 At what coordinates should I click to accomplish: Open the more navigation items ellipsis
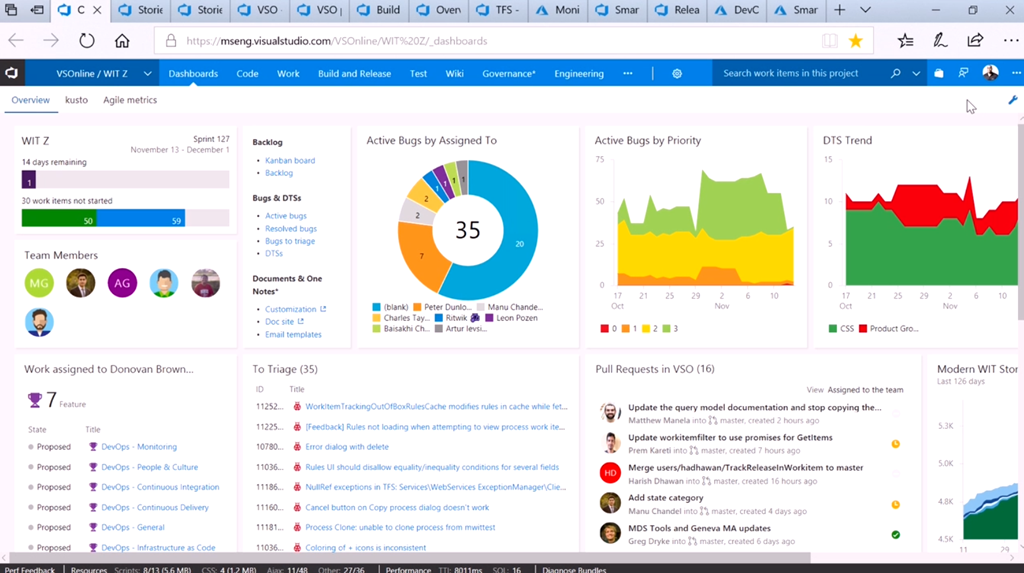pyautogui.click(x=628, y=73)
